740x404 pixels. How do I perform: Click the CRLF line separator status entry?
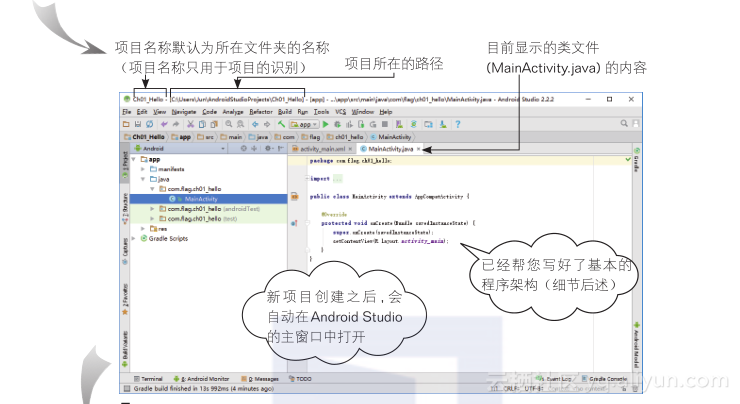tap(511, 388)
